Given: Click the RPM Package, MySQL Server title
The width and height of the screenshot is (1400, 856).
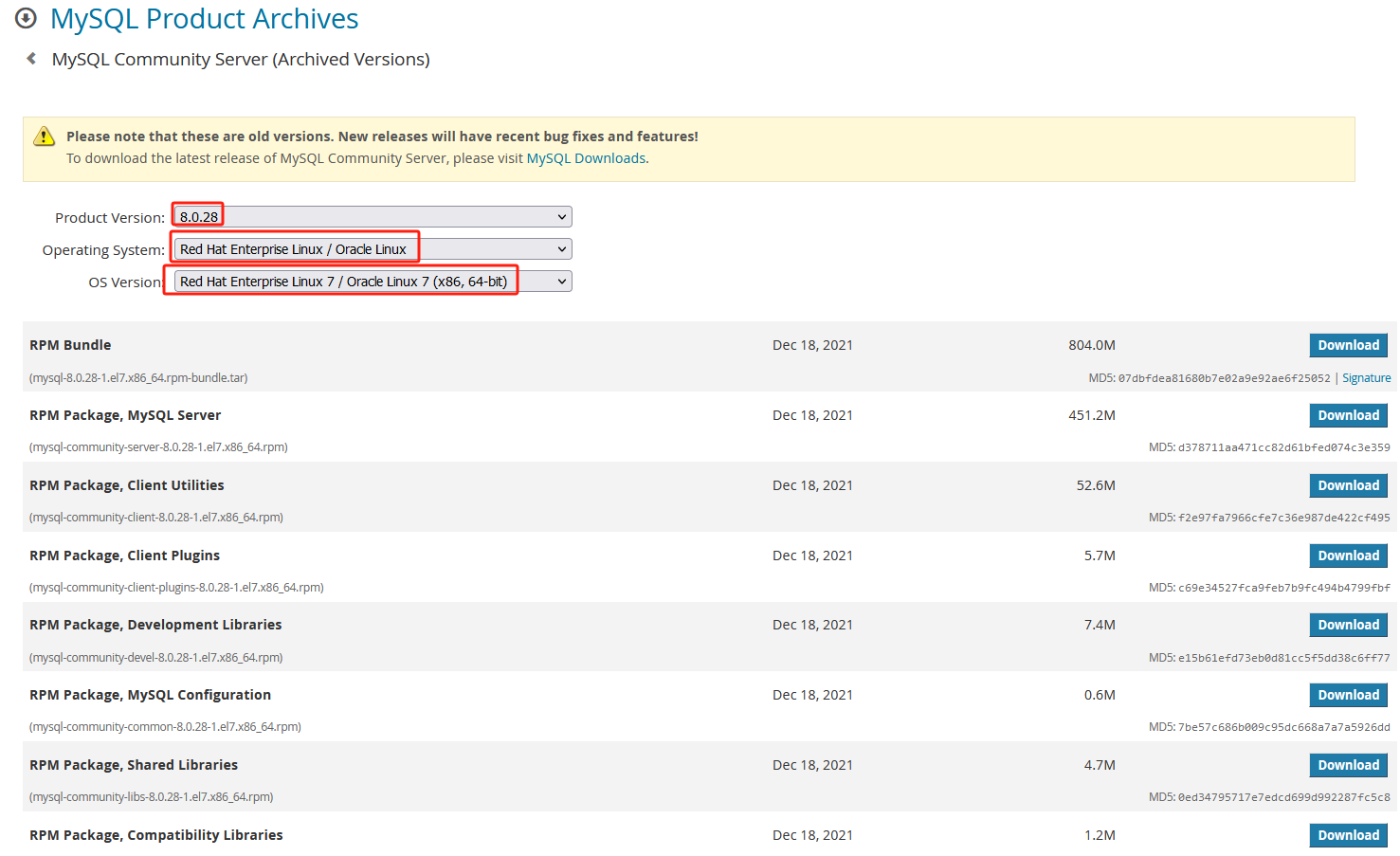Looking at the screenshot, I should [125, 415].
